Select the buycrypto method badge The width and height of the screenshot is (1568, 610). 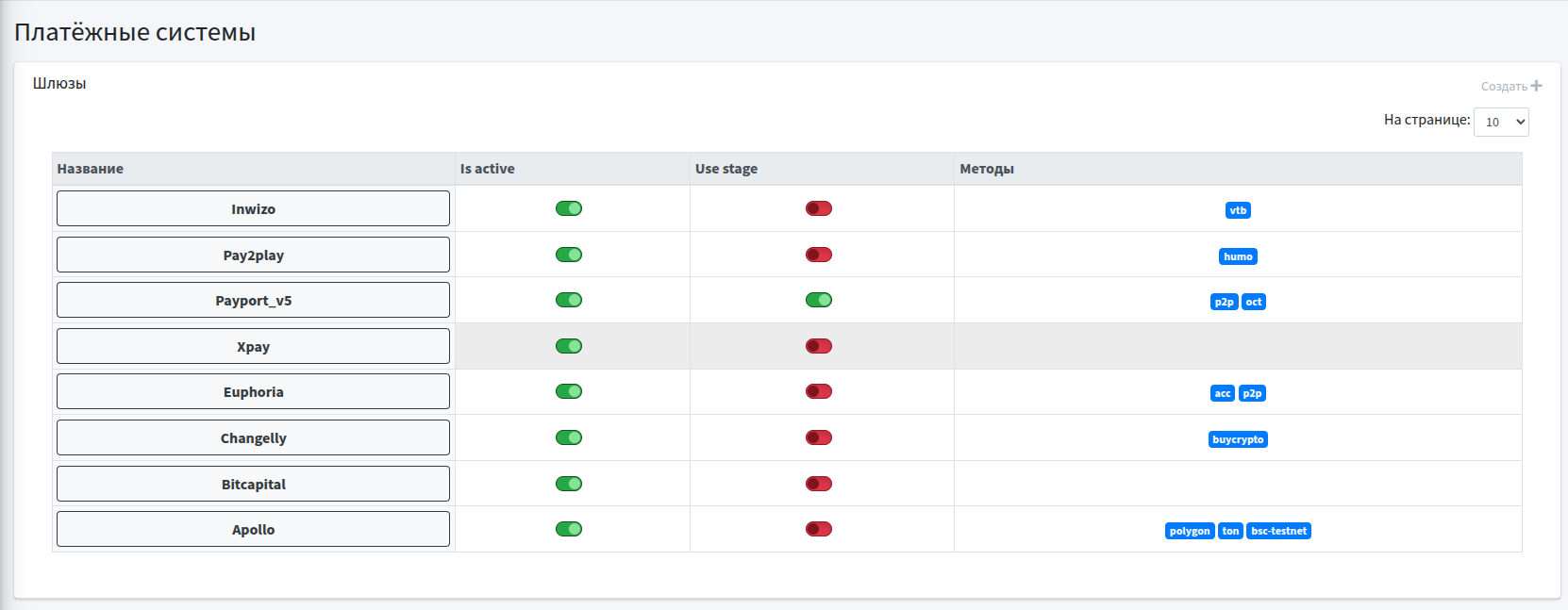pyautogui.click(x=1238, y=439)
